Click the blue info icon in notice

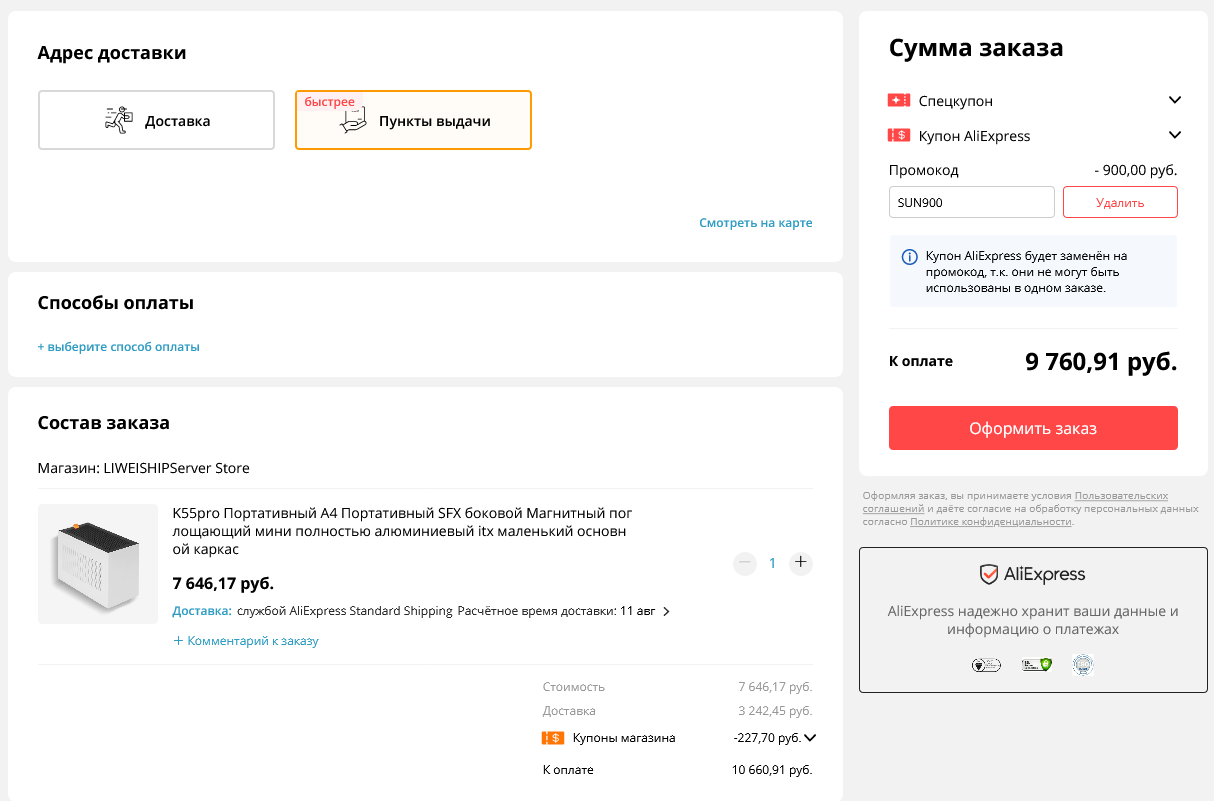[909, 257]
